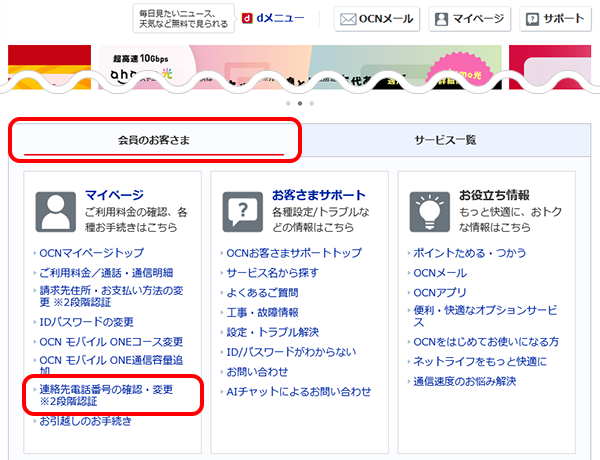Image resolution: width=600 pixels, height=460 pixels.
Task: Click the 毎日見たいニュース tooltip text
Action: click(184, 18)
